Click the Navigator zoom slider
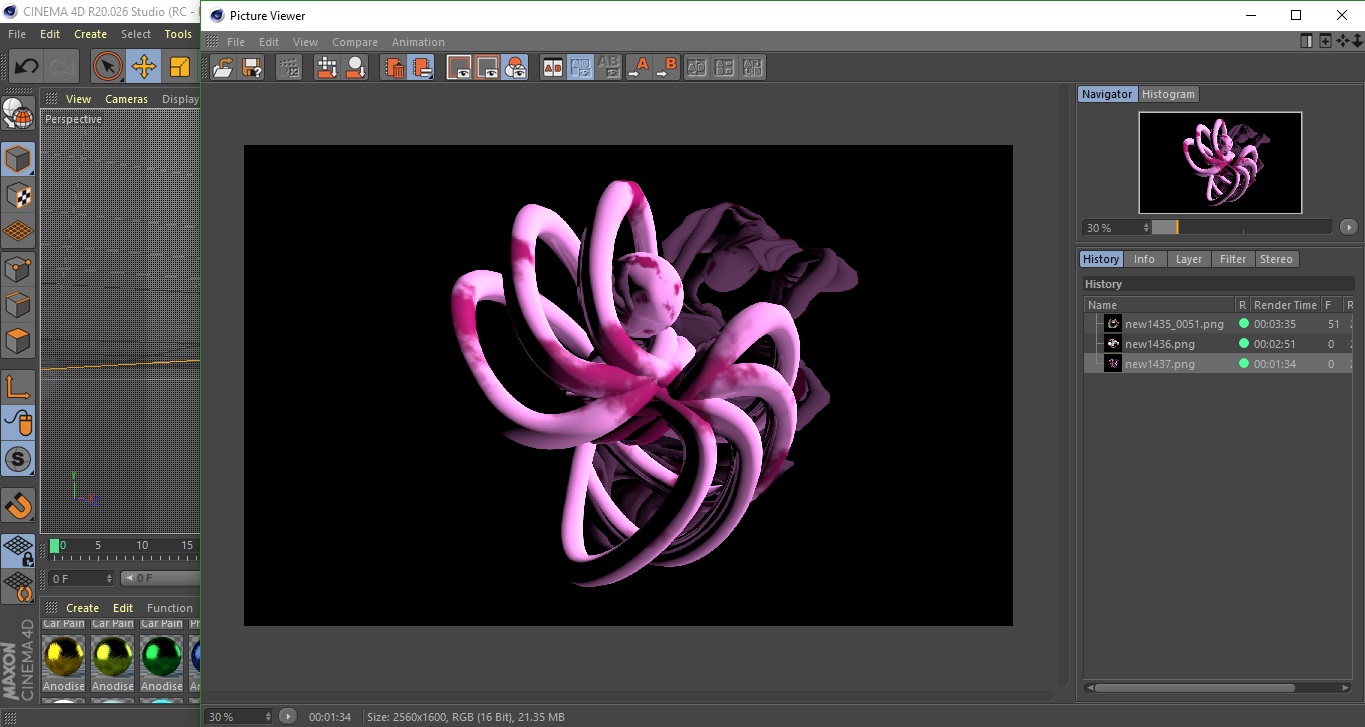The height and width of the screenshot is (727, 1365). point(1241,227)
